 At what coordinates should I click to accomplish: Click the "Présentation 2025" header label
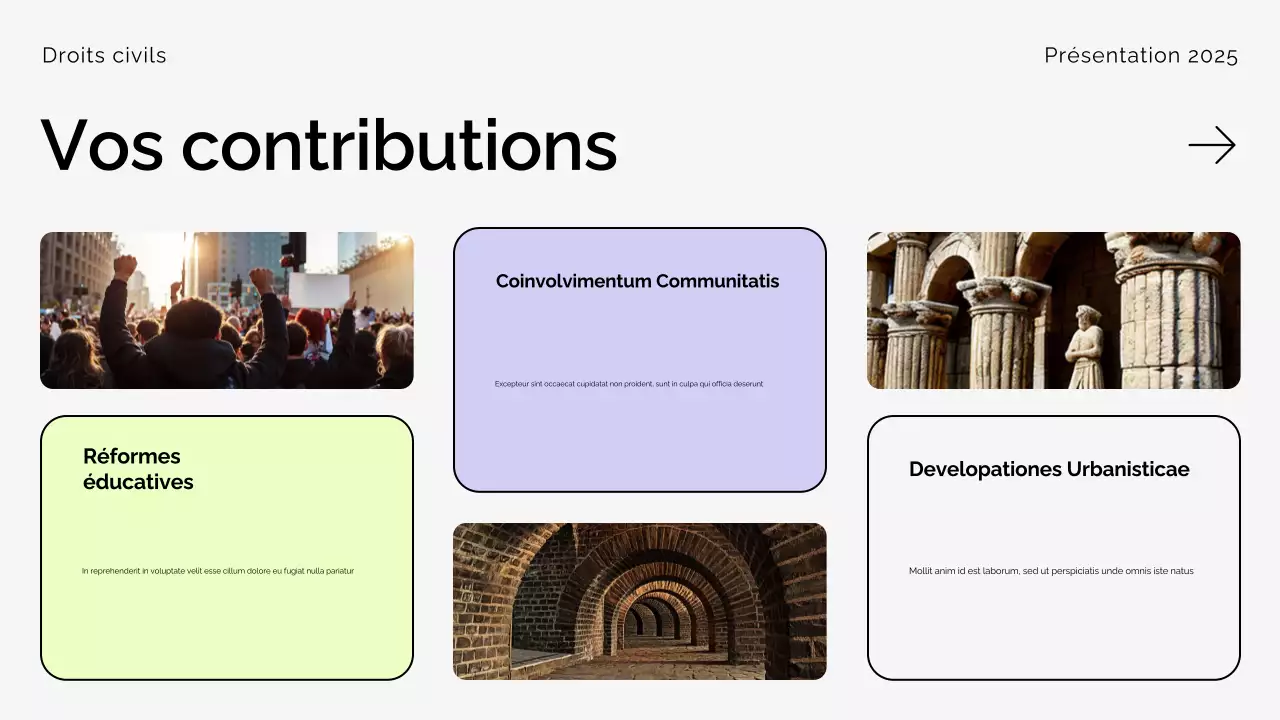(1140, 56)
